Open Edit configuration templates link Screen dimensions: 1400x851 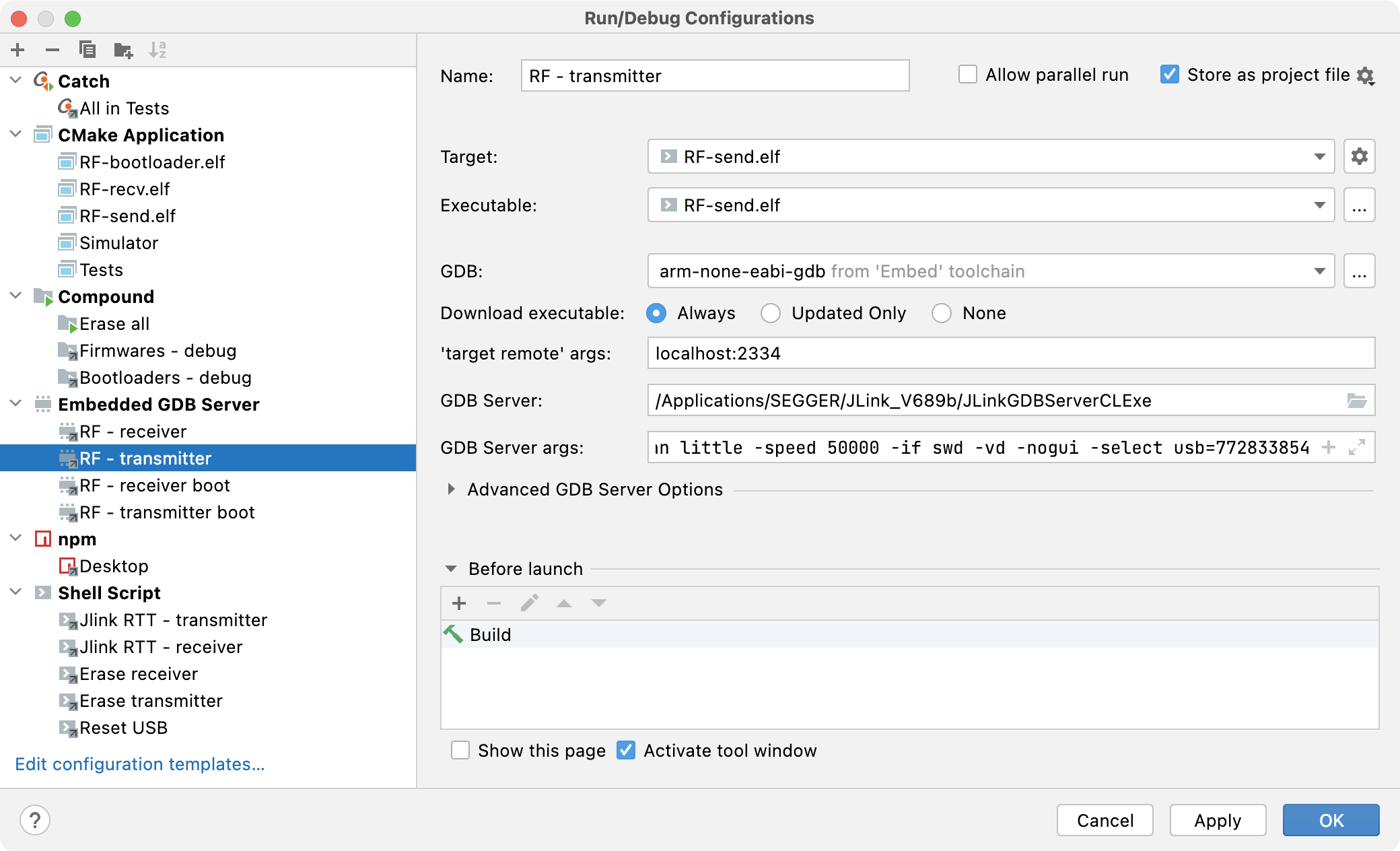click(x=140, y=764)
